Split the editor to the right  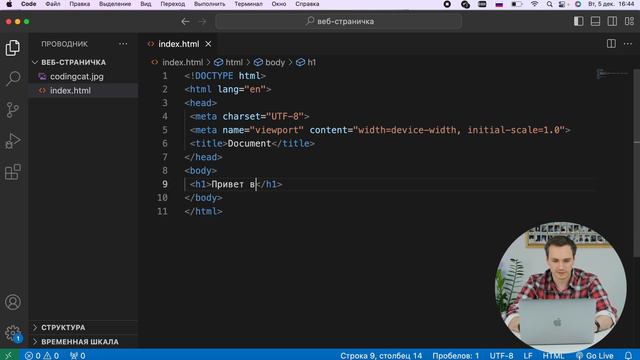[611, 44]
